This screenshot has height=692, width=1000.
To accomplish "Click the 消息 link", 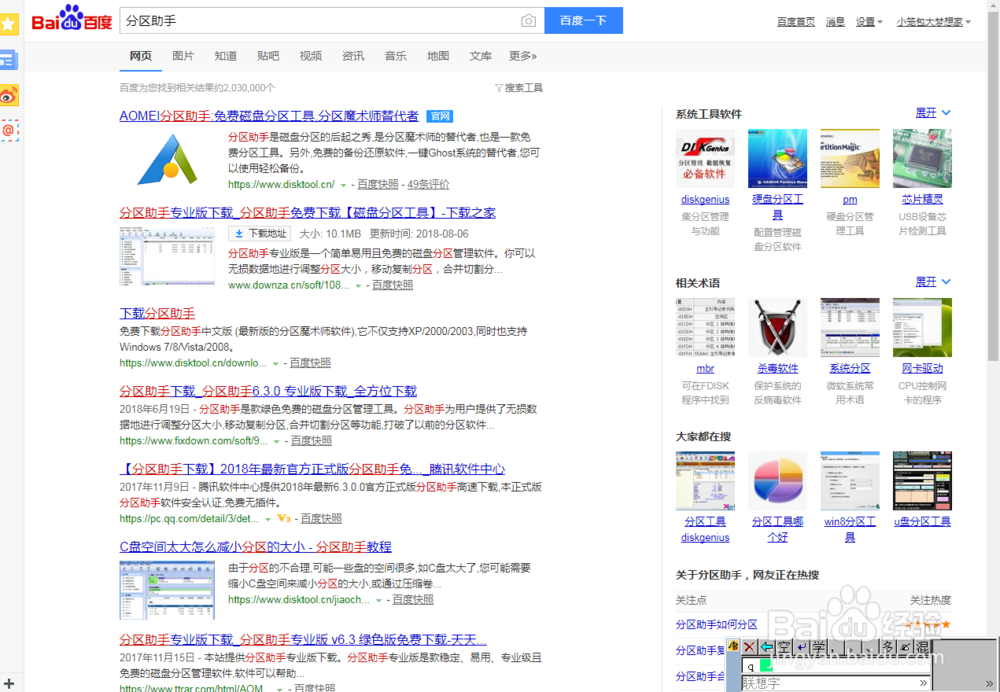I will (835, 22).
